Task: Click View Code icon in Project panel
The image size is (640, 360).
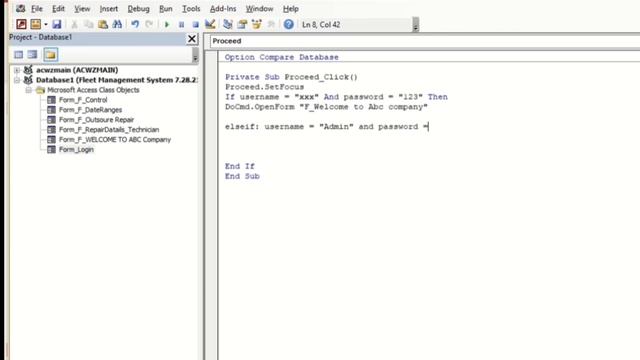Action: [18, 54]
